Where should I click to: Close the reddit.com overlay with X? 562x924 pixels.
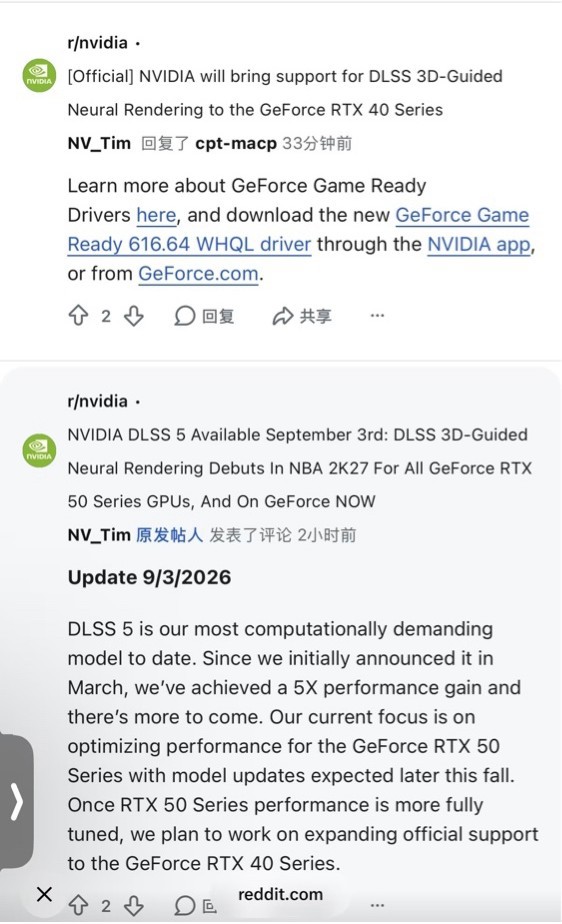[44, 894]
